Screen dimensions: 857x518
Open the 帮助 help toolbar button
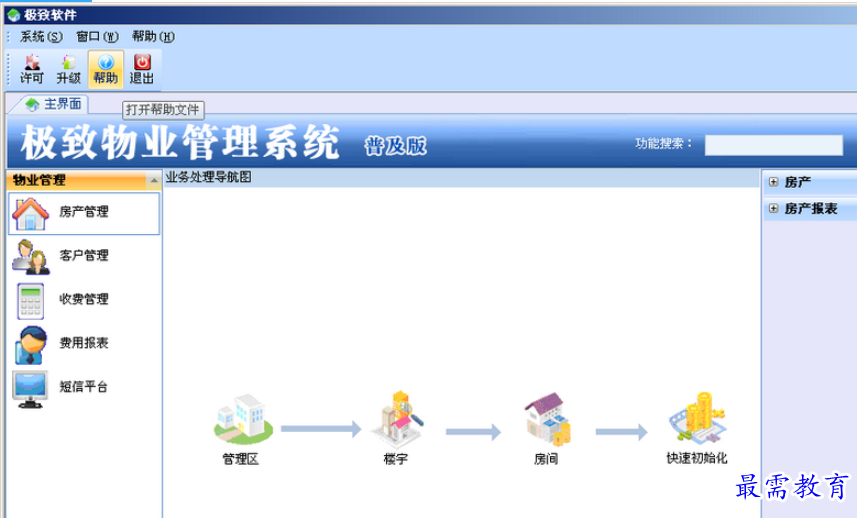pos(105,69)
